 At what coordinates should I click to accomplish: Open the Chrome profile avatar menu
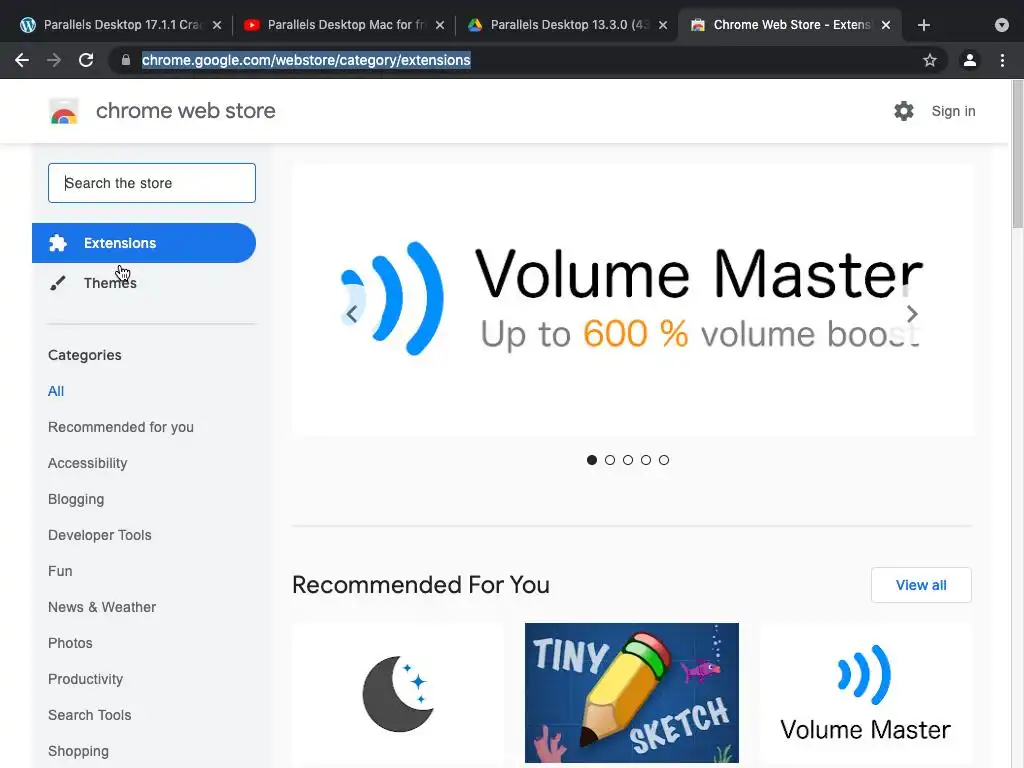[x=969, y=60]
